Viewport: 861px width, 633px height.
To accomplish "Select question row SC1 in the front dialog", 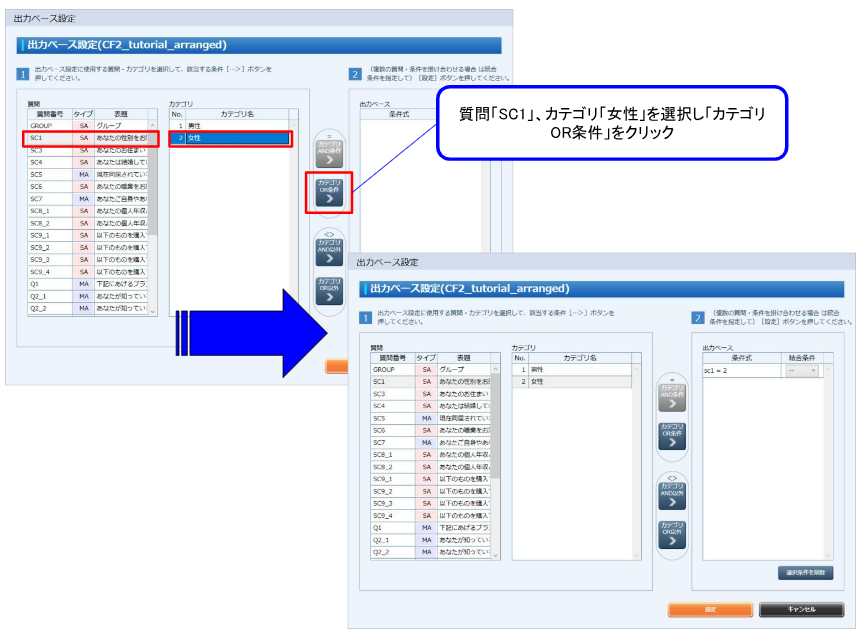I will (x=389, y=381).
